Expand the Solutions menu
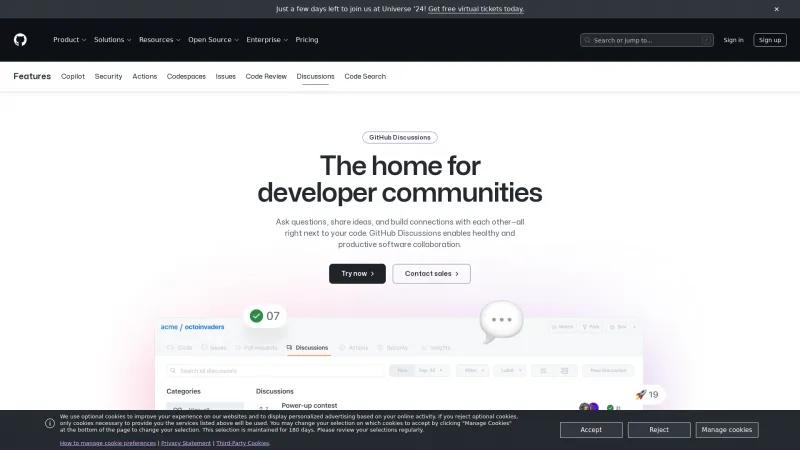 (112, 40)
